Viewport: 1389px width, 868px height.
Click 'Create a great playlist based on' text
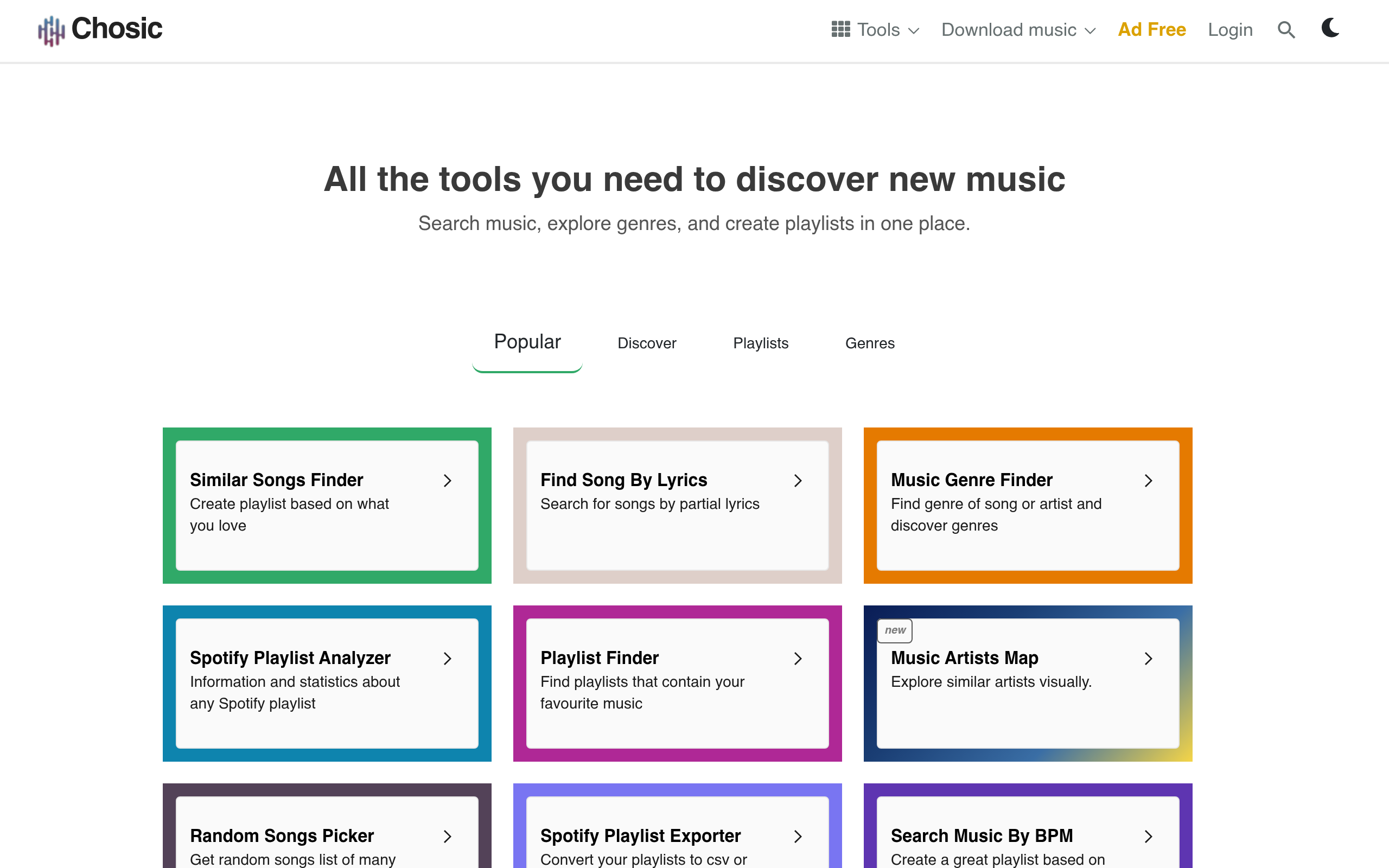click(998, 859)
